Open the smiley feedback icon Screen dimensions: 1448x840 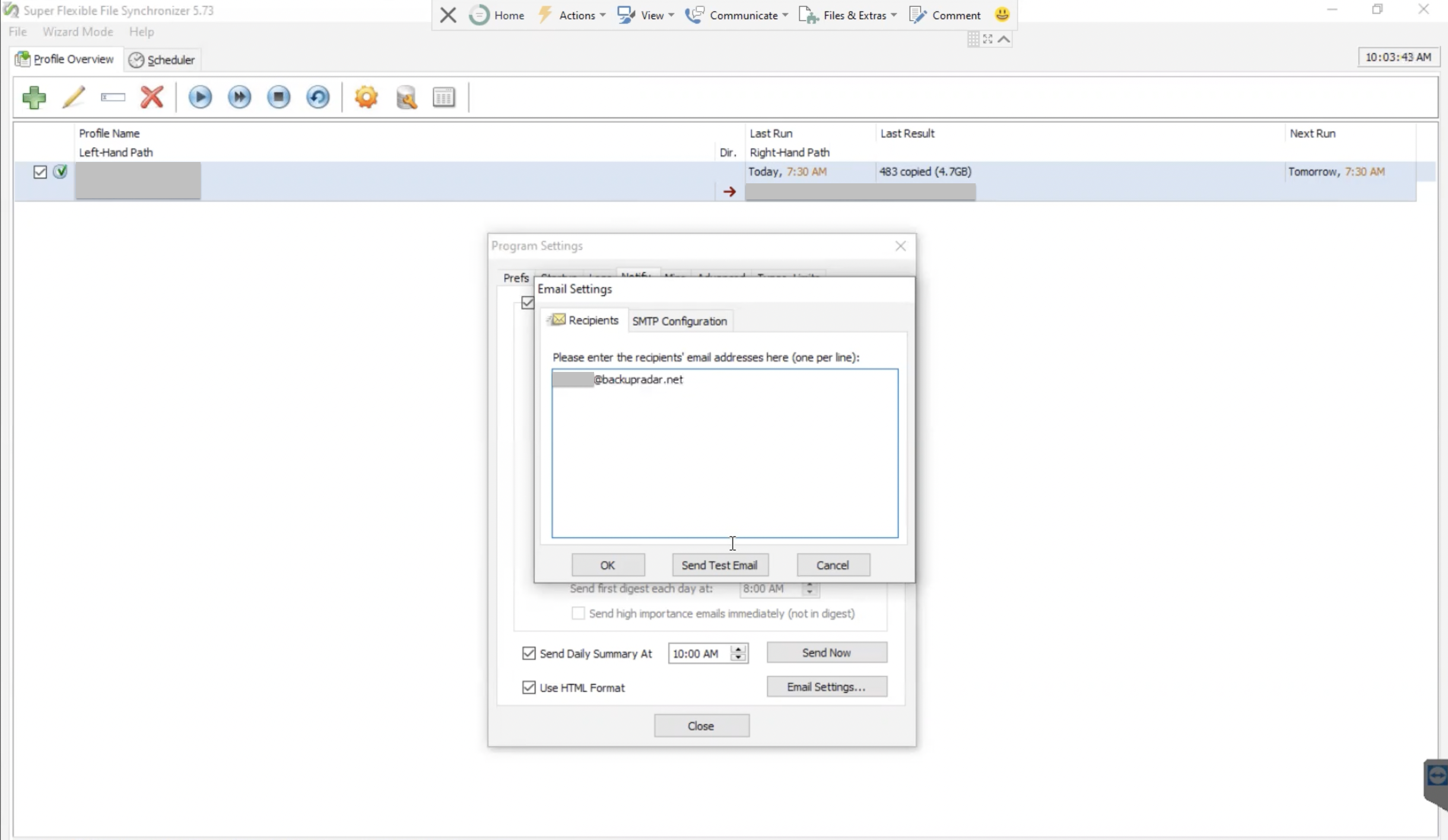1002,14
